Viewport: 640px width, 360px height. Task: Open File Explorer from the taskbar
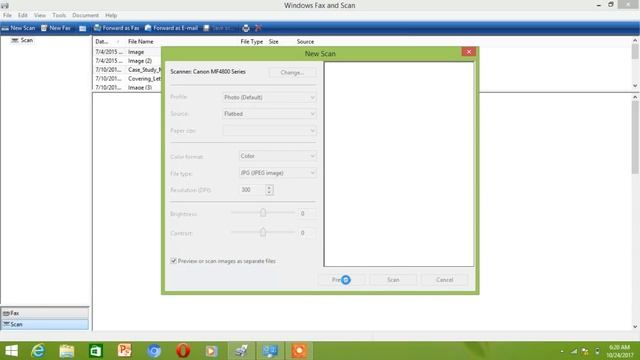tap(67, 351)
